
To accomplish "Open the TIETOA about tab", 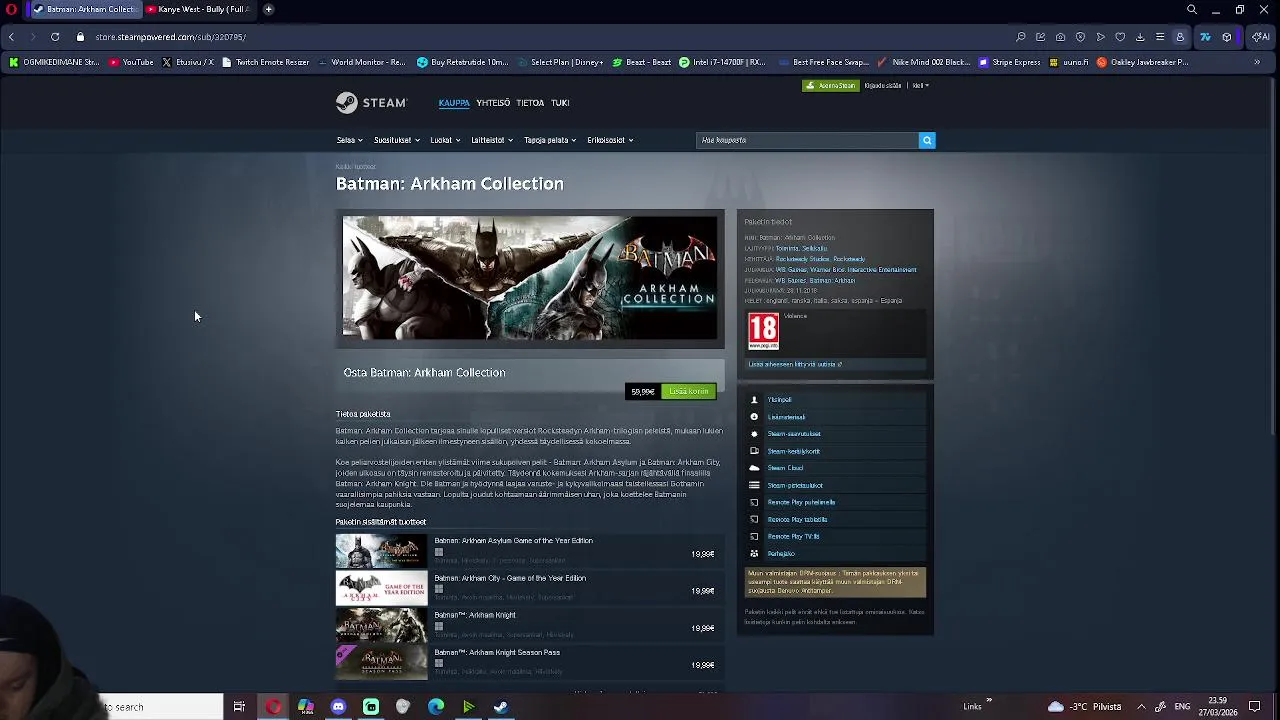I will 530,103.
